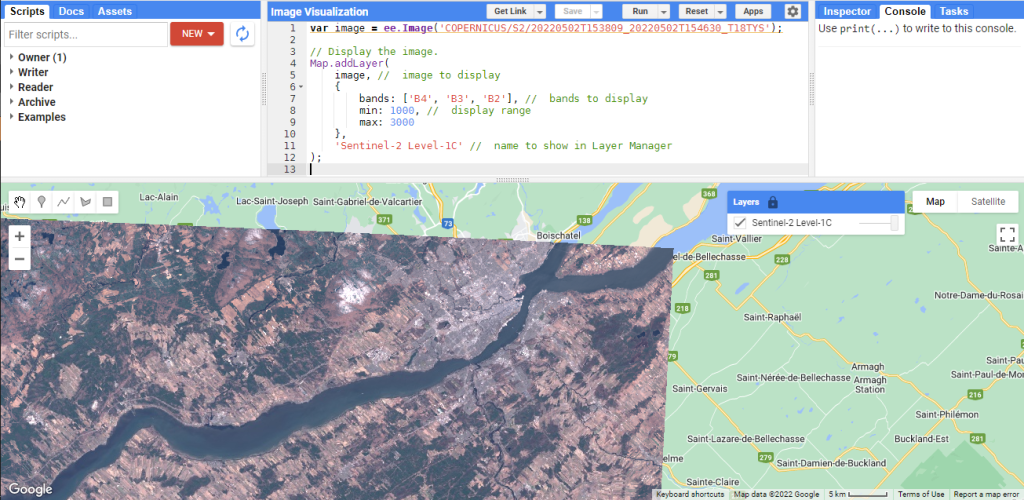Screen dimensions: 1024x500
Task: Click the Filter scripts search field
Action: (x=86, y=34)
